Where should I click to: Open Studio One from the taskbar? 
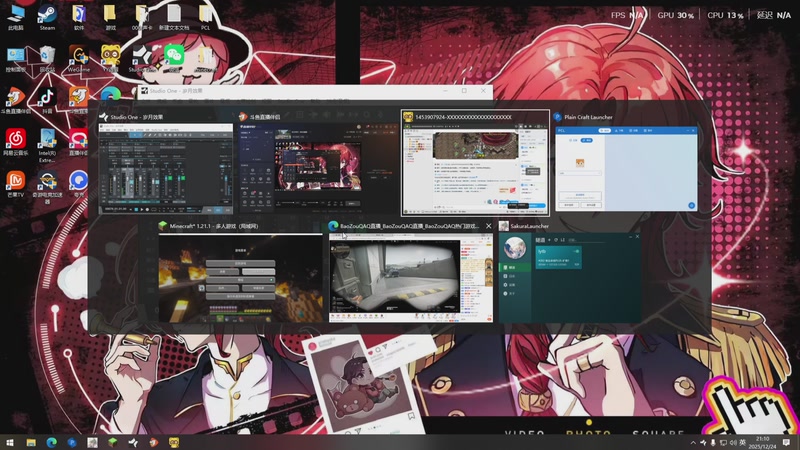[133, 442]
